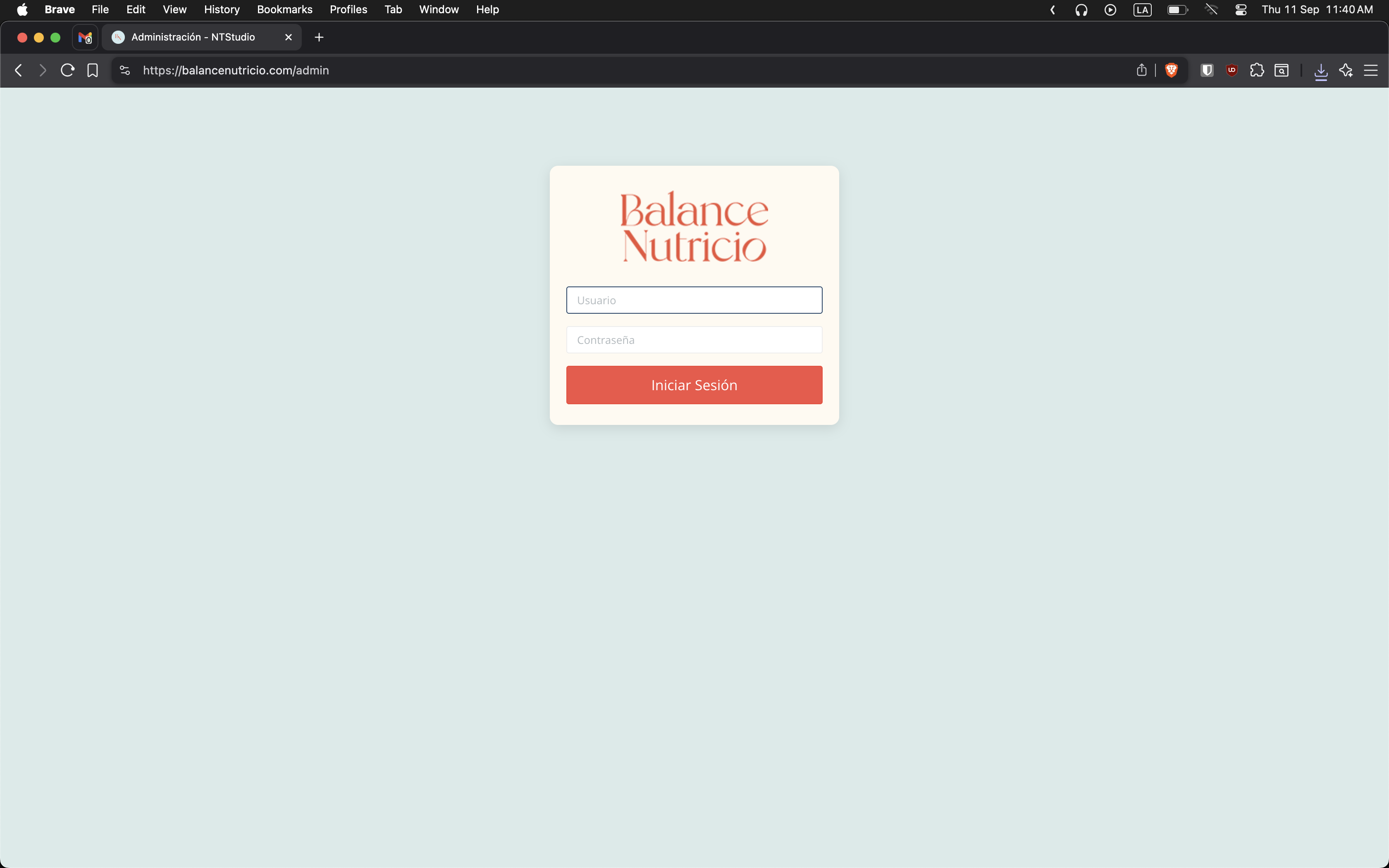Open the Extensions puzzle-piece menu
Screen dimensions: 1389x868
(1256, 70)
